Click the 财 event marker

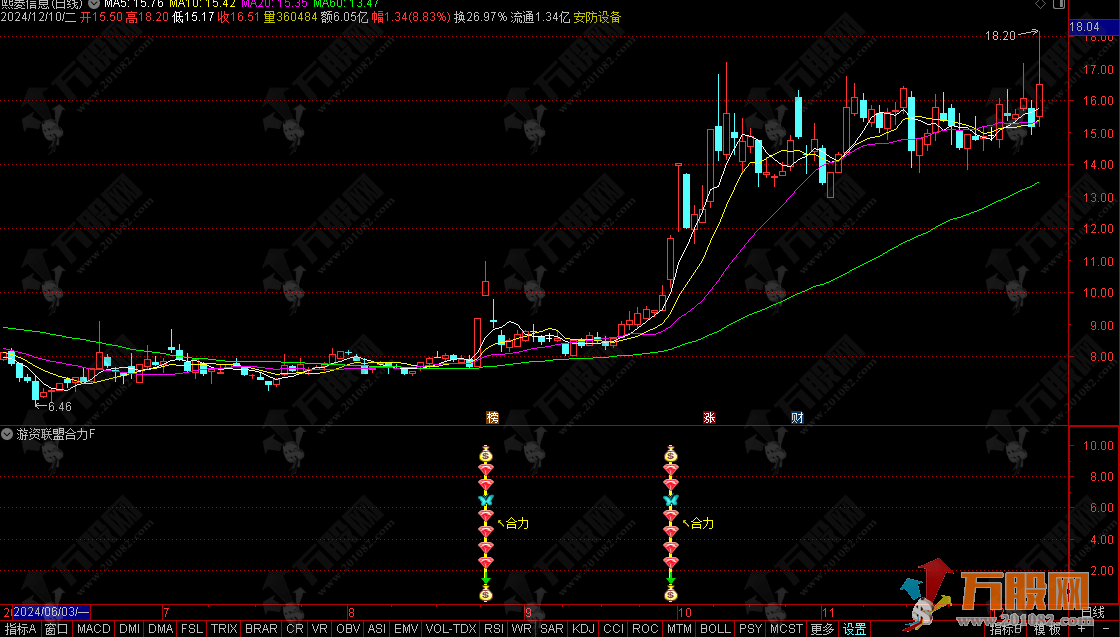click(797, 418)
